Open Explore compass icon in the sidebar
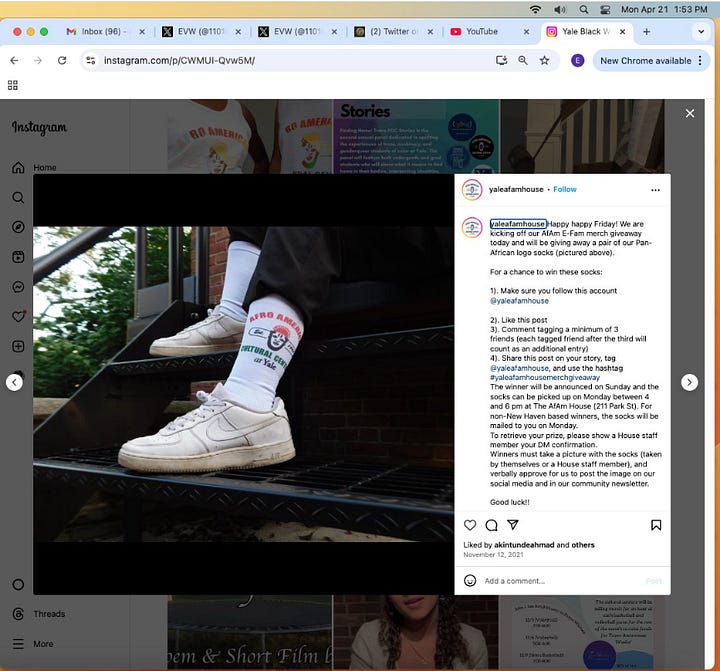720x671 pixels. [18, 227]
